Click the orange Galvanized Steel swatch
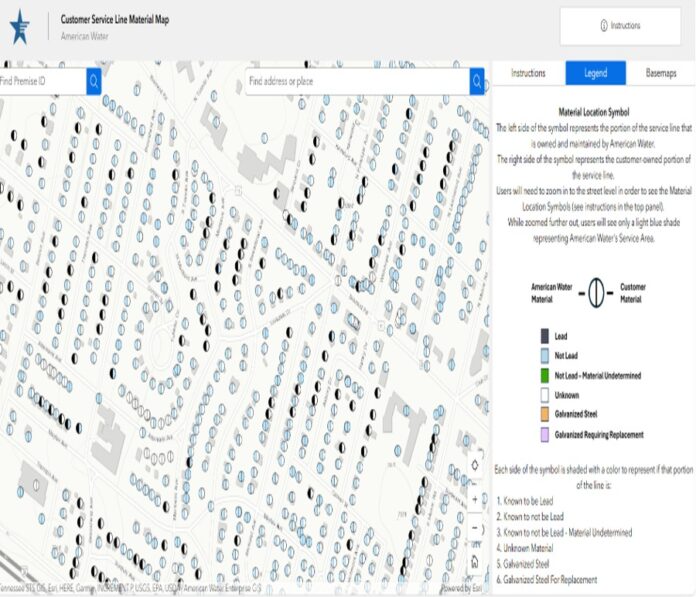This screenshot has height=597, width=696. tap(545, 414)
